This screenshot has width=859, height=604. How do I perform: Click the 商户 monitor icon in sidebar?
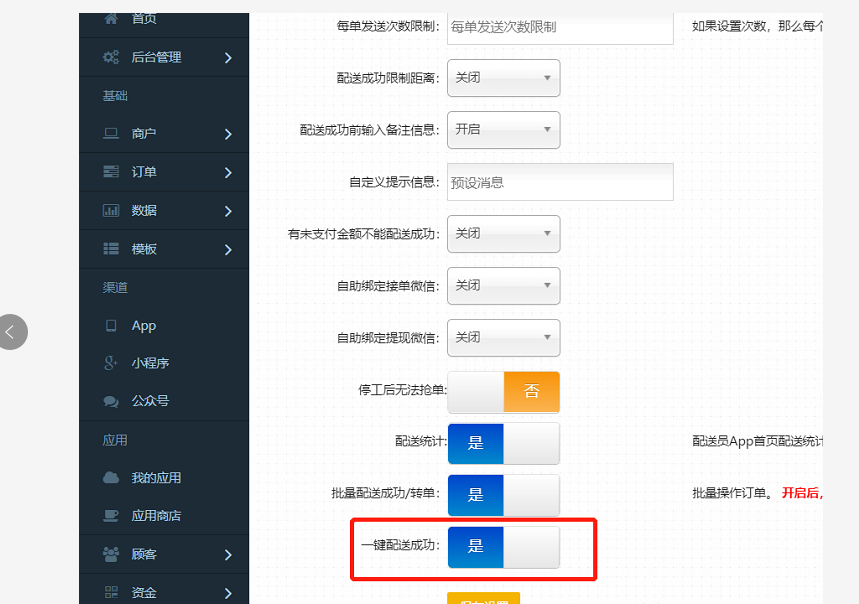tap(111, 134)
